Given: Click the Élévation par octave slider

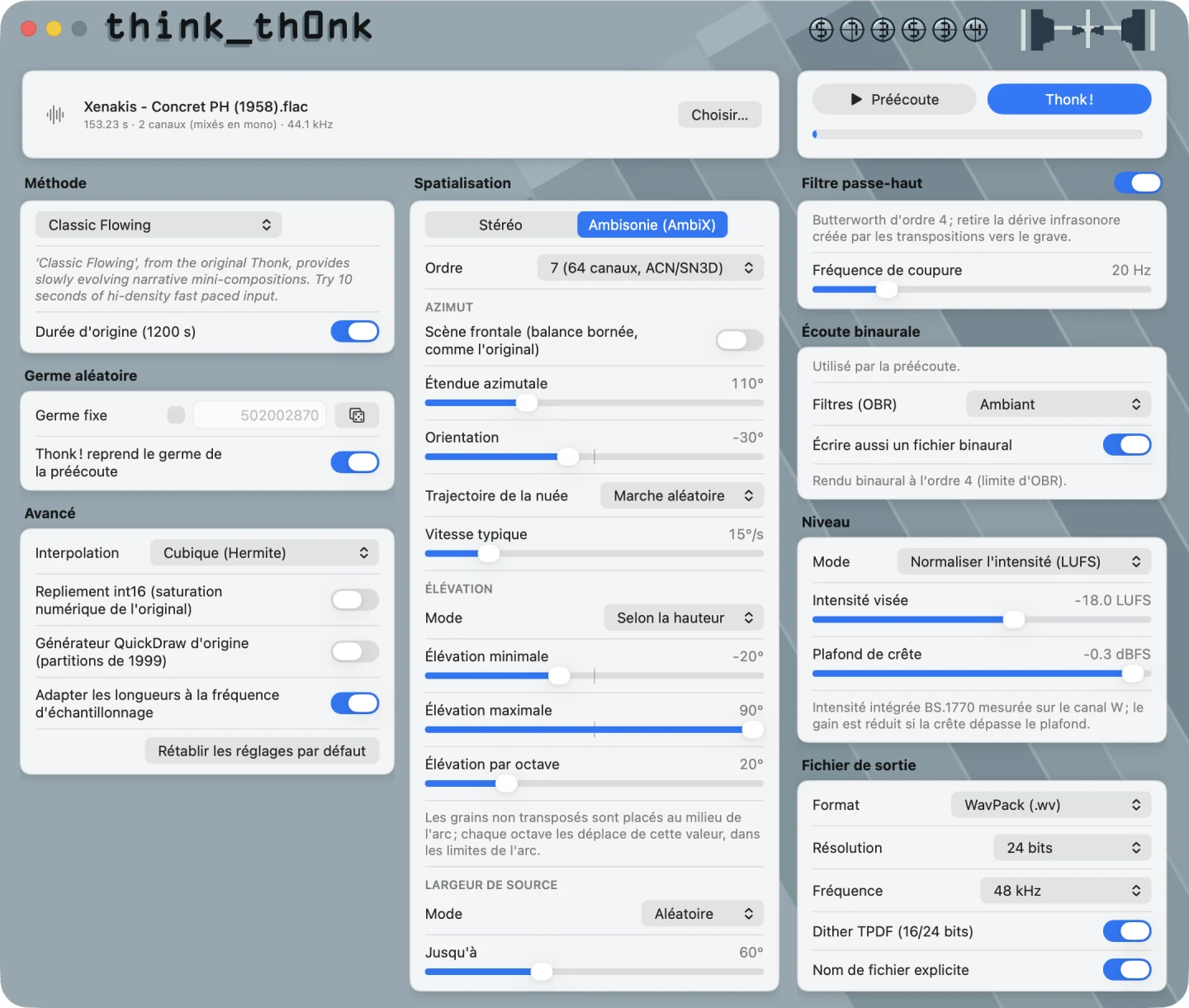Looking at the screenshot, I should tap(594, 783).
